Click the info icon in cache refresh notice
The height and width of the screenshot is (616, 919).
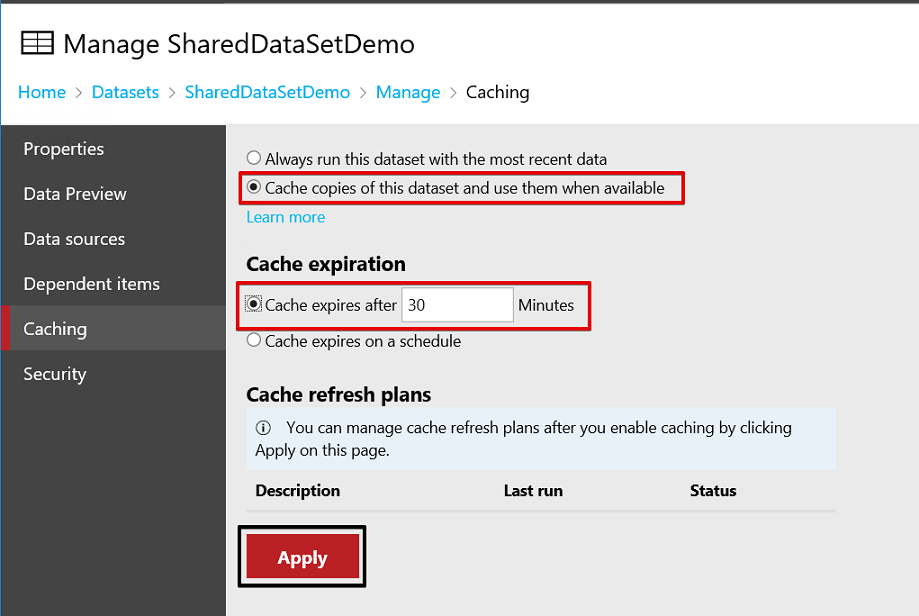263,428
